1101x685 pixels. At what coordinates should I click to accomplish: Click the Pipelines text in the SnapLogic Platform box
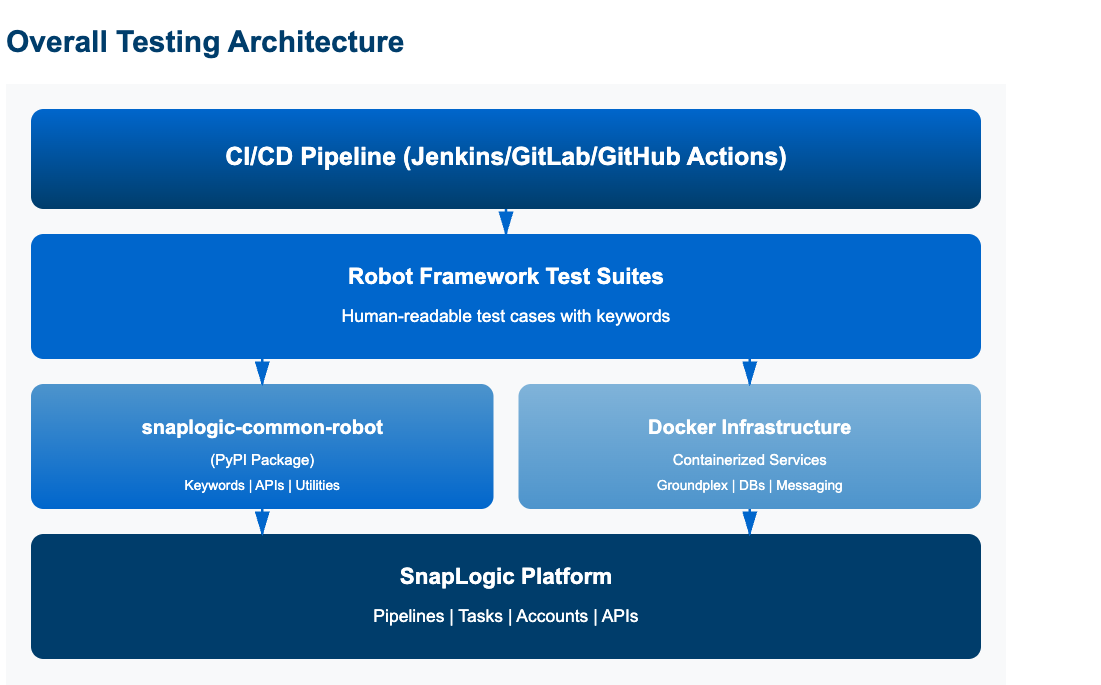pos(408,616)
